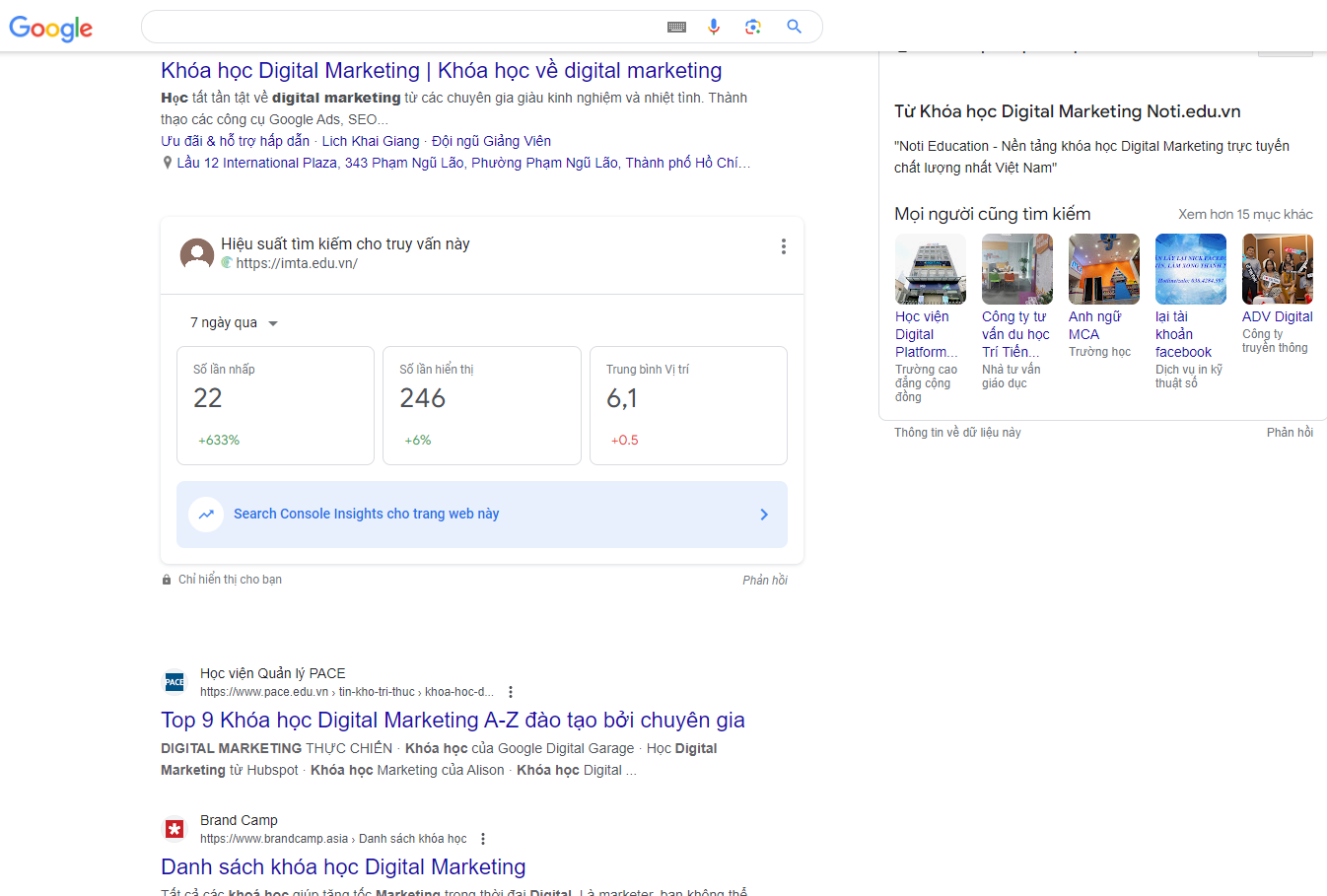Open 'Ưu đãi & hỗ trợ hấp dẫn' sitelink
Image resolution: width=1327 pixels, height=896 pixels.
pos(236,141)
